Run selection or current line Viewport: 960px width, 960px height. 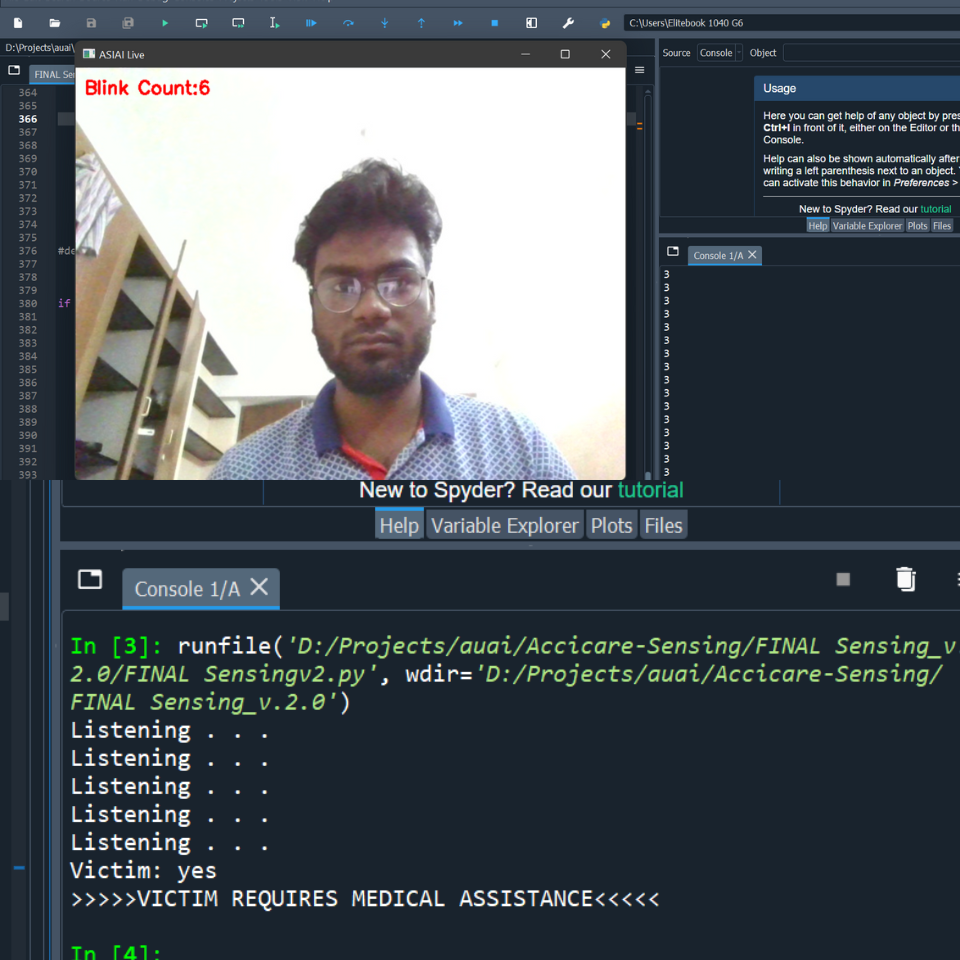[x=275, y=23]
